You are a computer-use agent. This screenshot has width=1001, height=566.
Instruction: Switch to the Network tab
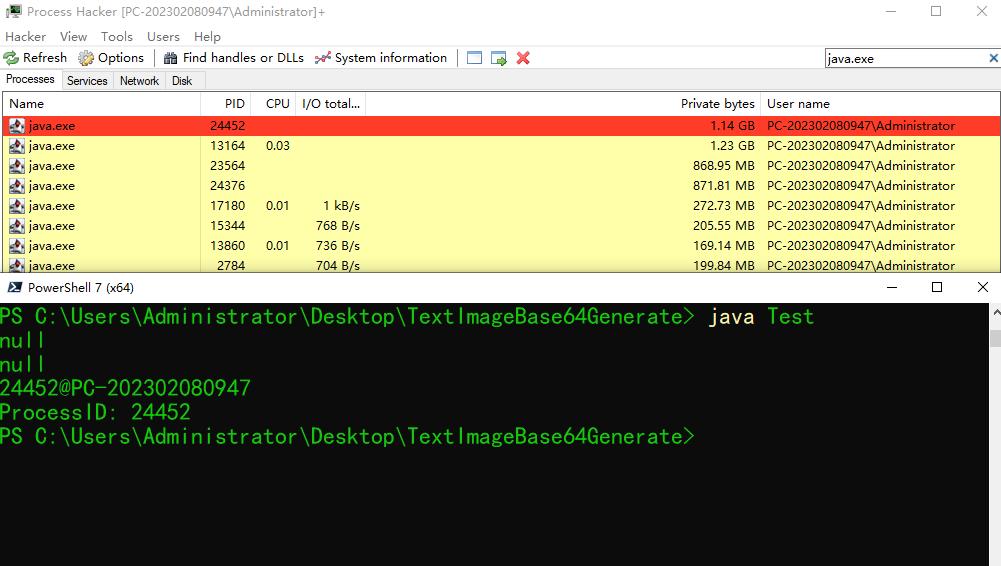point(140,81)
